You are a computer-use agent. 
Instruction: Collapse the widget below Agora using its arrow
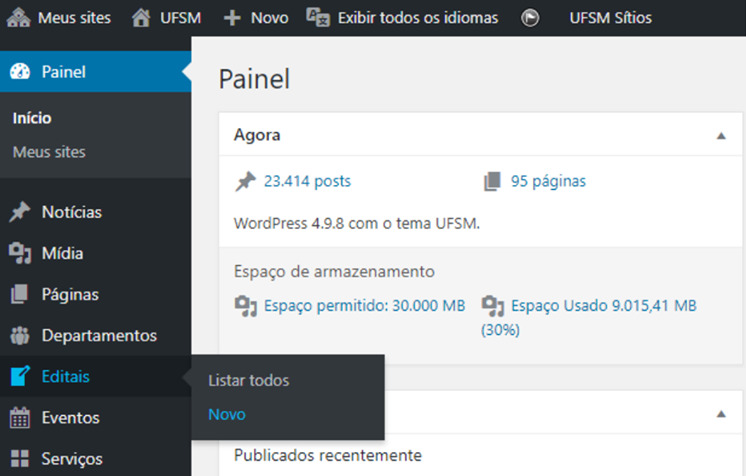[x=721, y=413]
